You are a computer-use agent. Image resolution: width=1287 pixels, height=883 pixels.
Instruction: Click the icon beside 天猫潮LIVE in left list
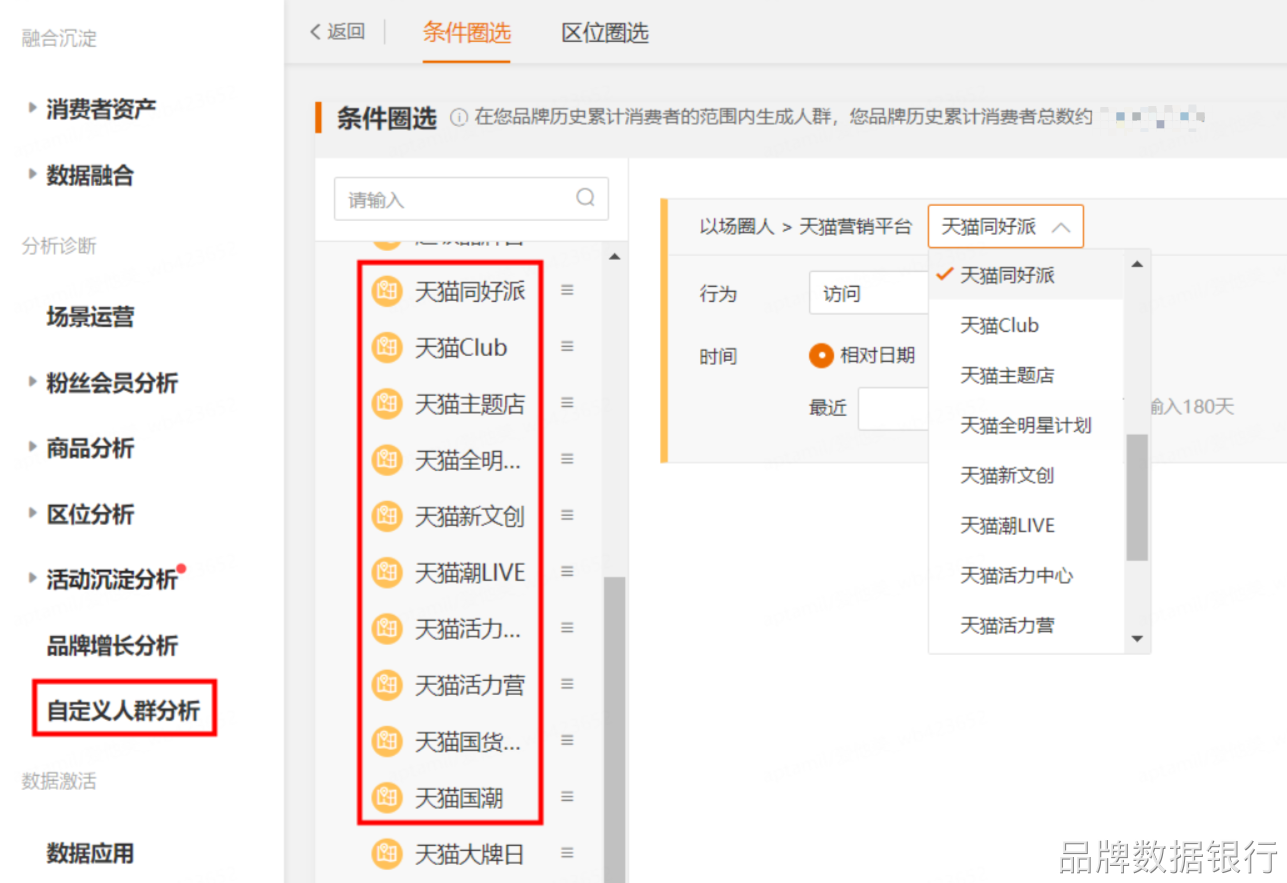click(x=387, y=573)
